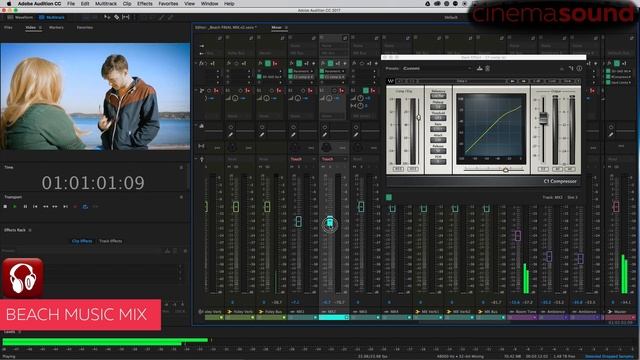This screenshot has width=640, height=360.
Task: Switch to the Waveform view
Action: [x=20, y=18]
